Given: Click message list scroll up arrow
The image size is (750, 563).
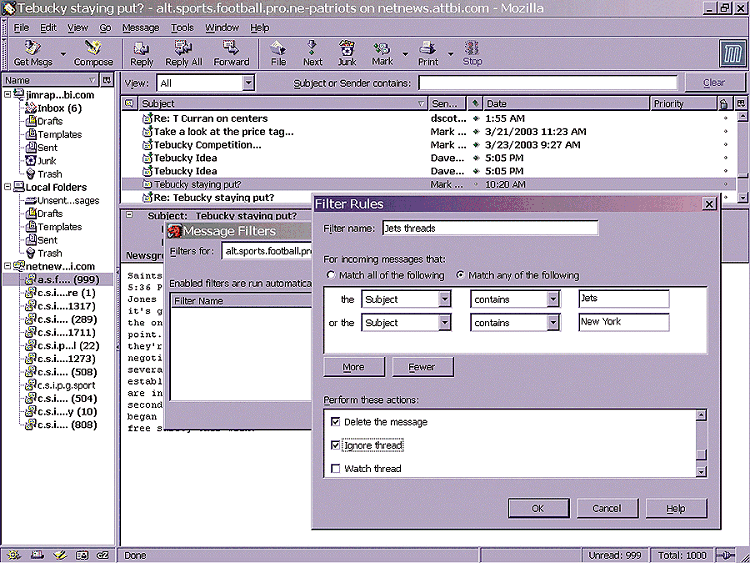Looking at the screenshot, I should [x=742, y=116].
